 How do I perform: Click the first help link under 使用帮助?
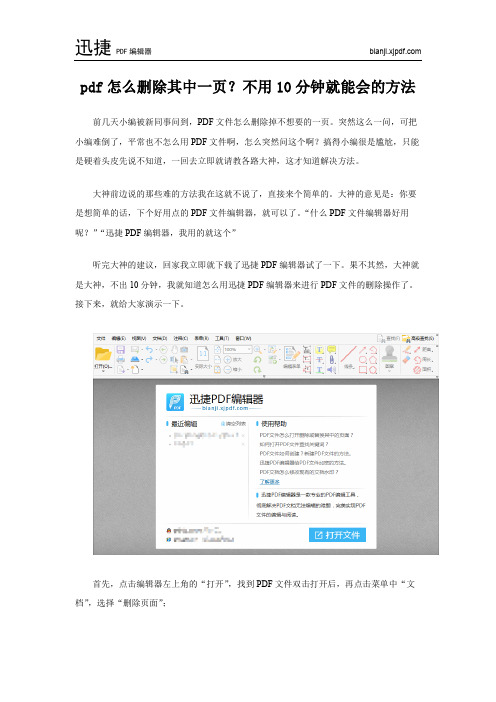coord(306,435)
